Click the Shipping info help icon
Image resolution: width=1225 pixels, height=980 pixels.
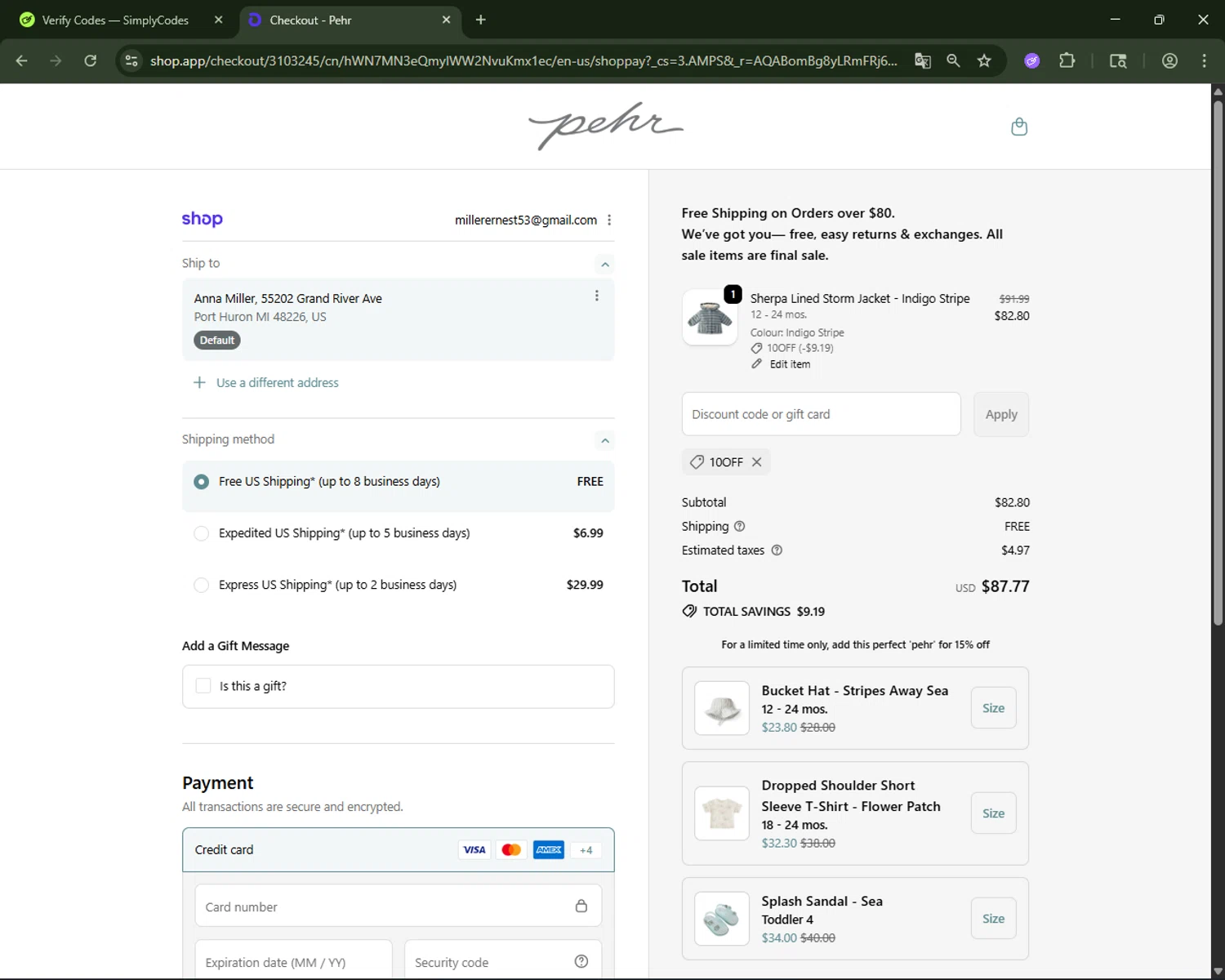[739, 526]
